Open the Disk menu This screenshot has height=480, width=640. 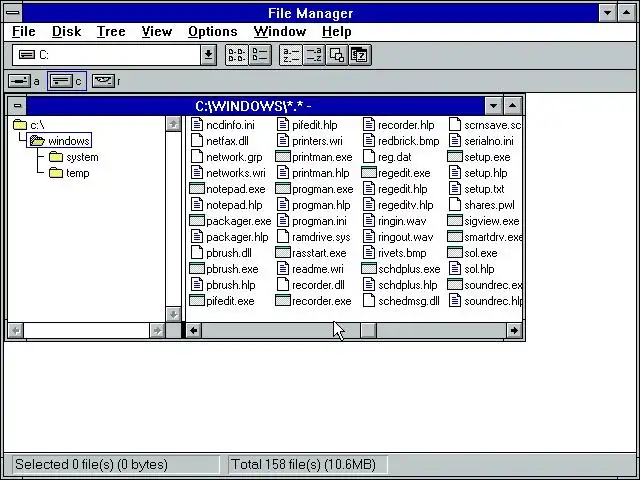coord(67,31)
